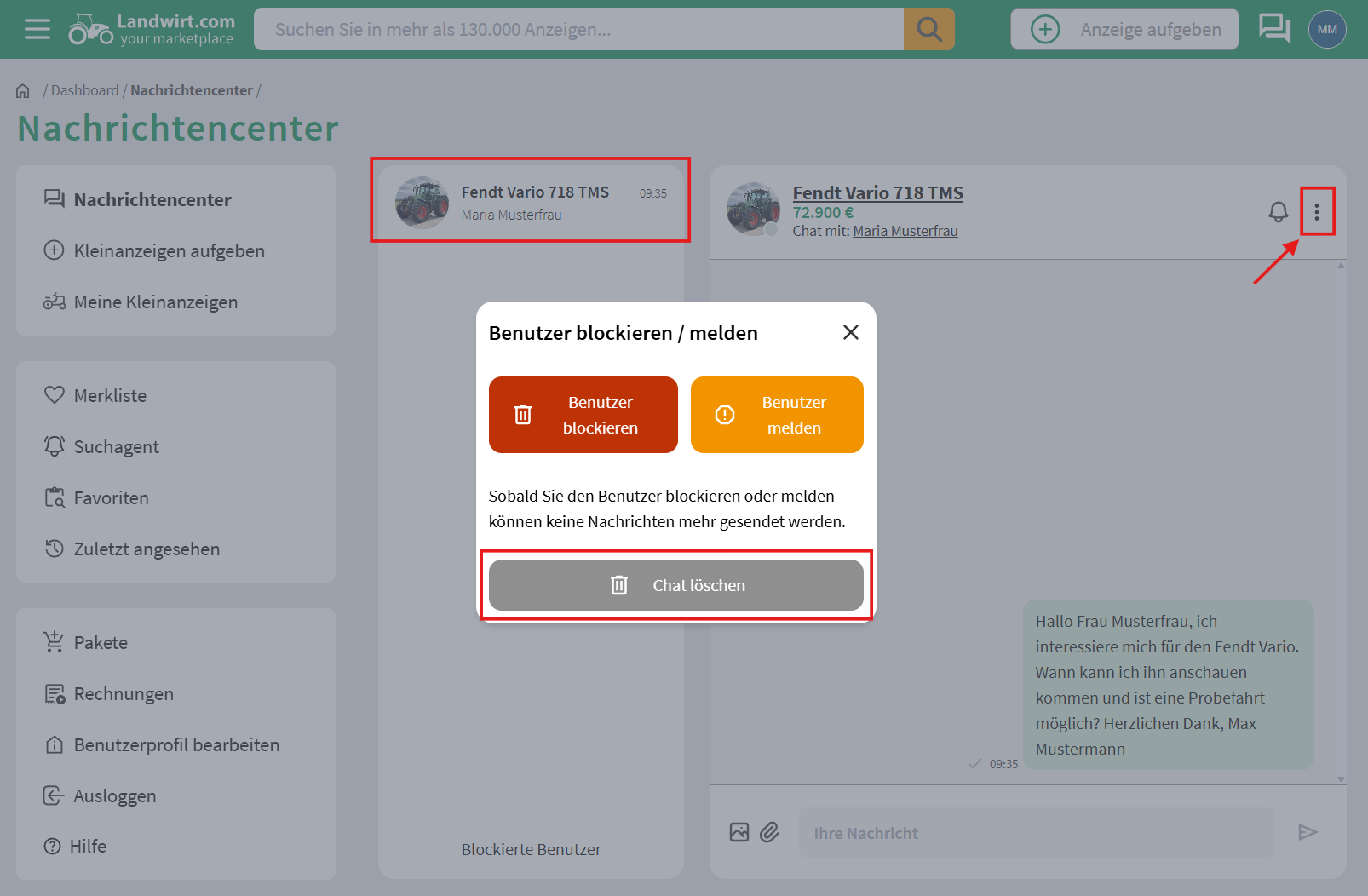Select Suchagent in sidebar

tap(116, 446)
